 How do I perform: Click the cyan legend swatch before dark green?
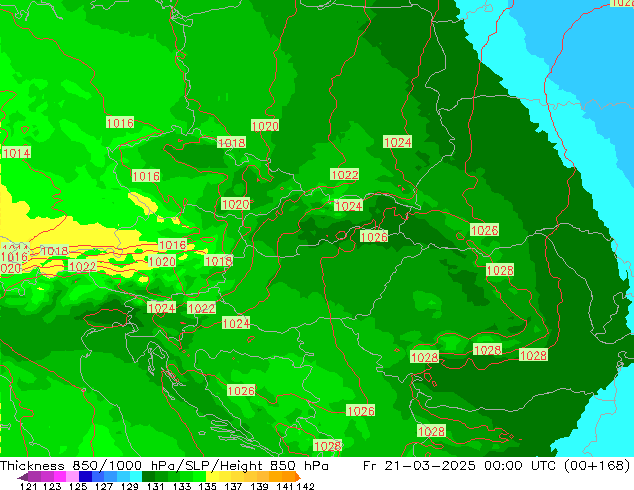(136, 476)
